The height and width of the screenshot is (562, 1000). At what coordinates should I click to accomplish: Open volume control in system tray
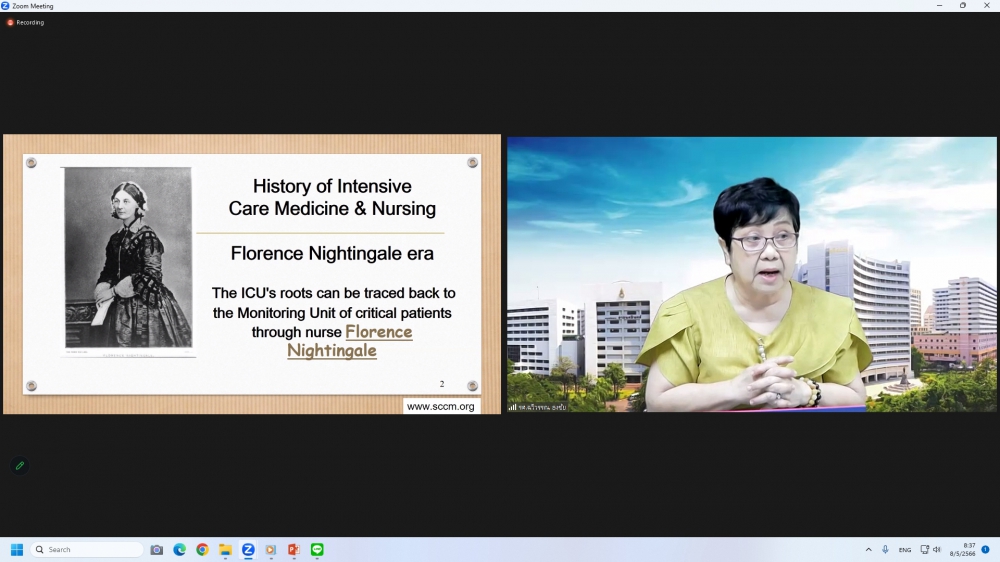[x=937, y=550]
